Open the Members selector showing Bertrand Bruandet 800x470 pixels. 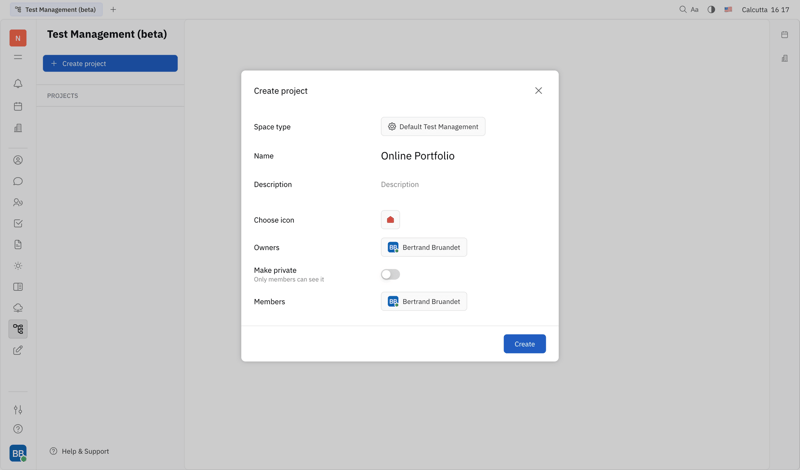(424, 301)
